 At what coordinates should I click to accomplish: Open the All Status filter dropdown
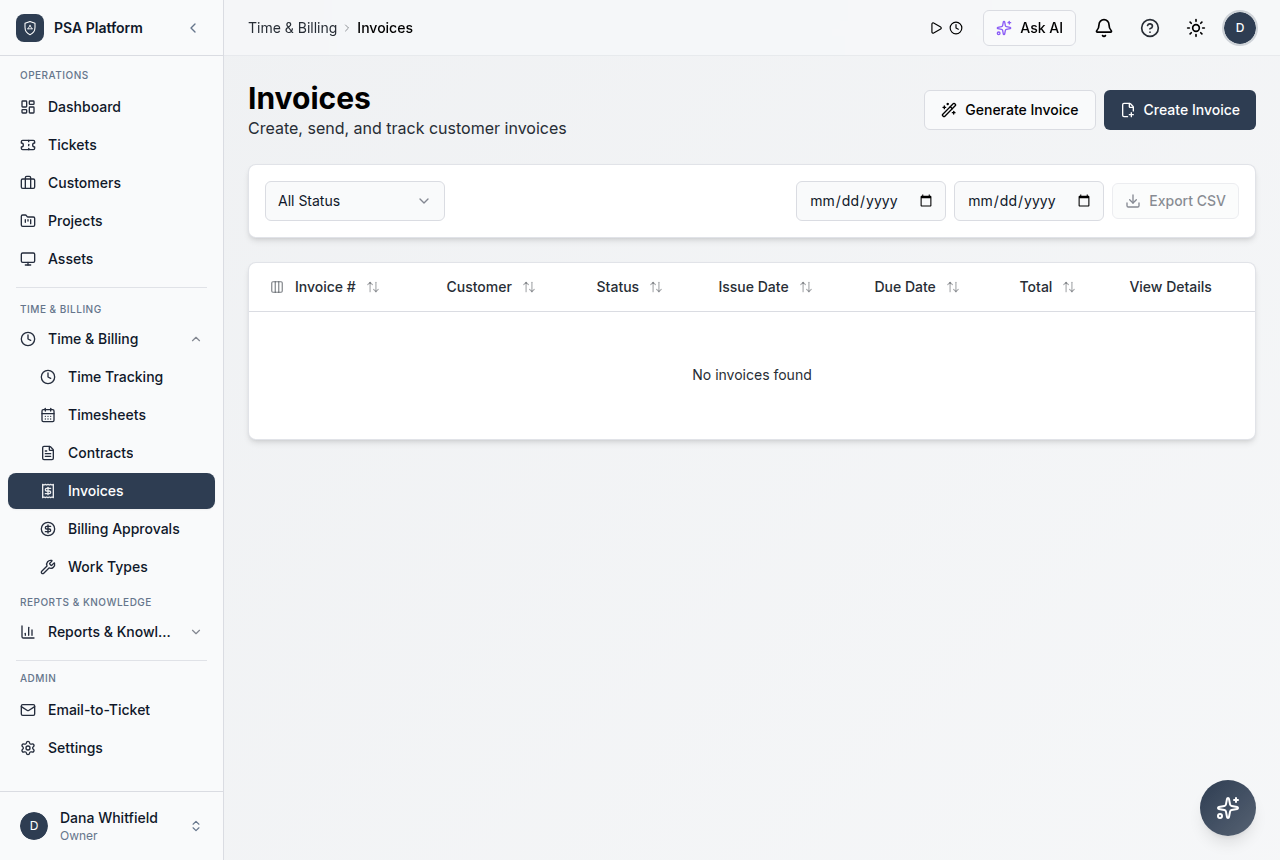click(355, 201)
